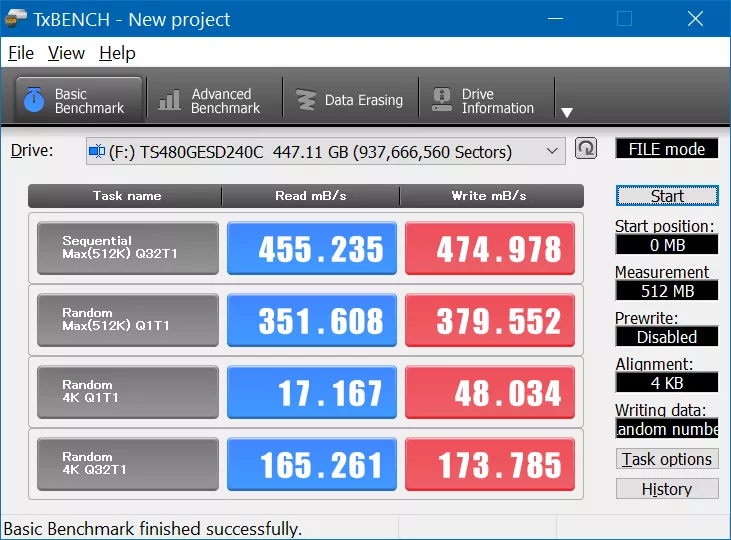Image resolution: width=731 pixels, height=540 pixels.
Task: Click the status bar message about benchmark finished
Action: tap(153, 529)
